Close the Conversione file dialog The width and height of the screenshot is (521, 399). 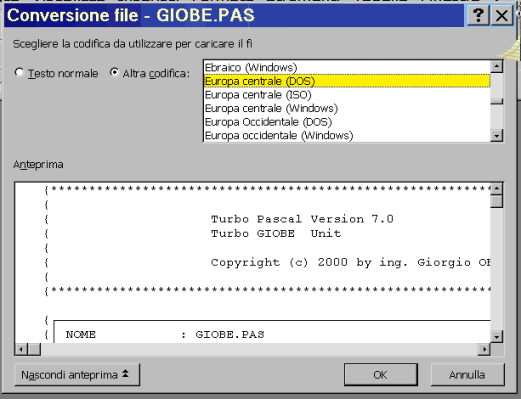501,15
